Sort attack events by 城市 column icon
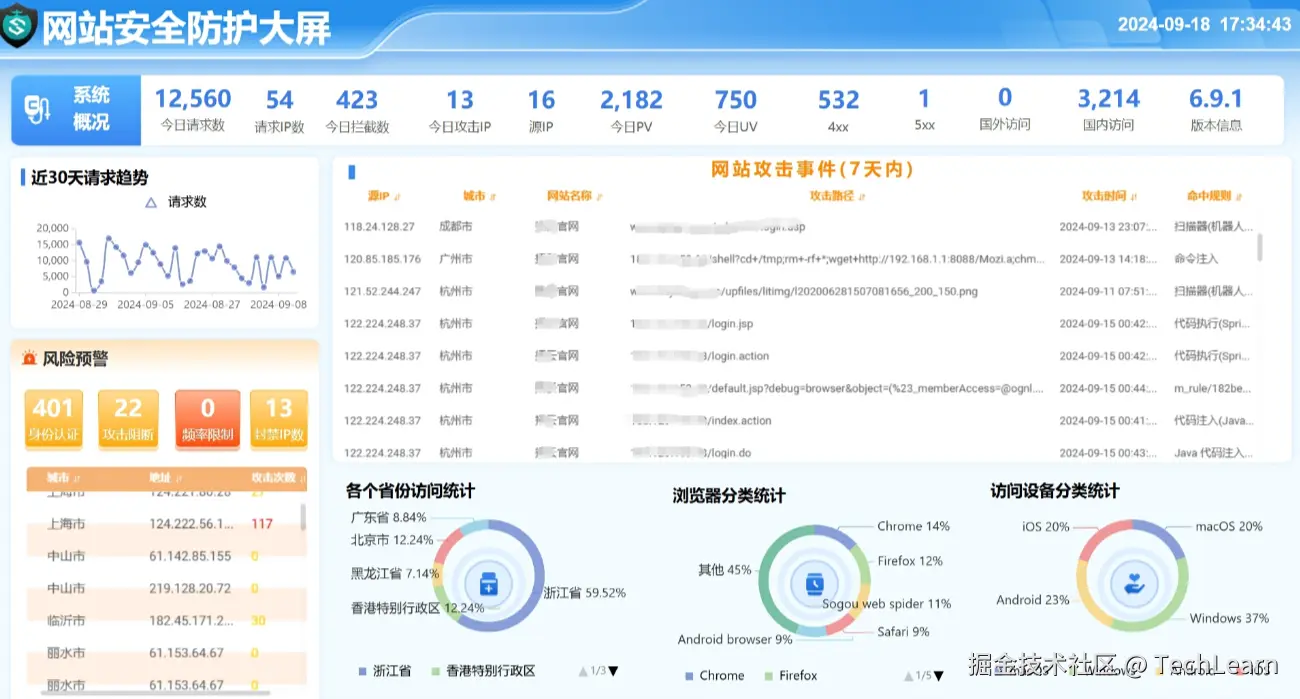Viewport: 1300px width, 699px height. [494, 197]
